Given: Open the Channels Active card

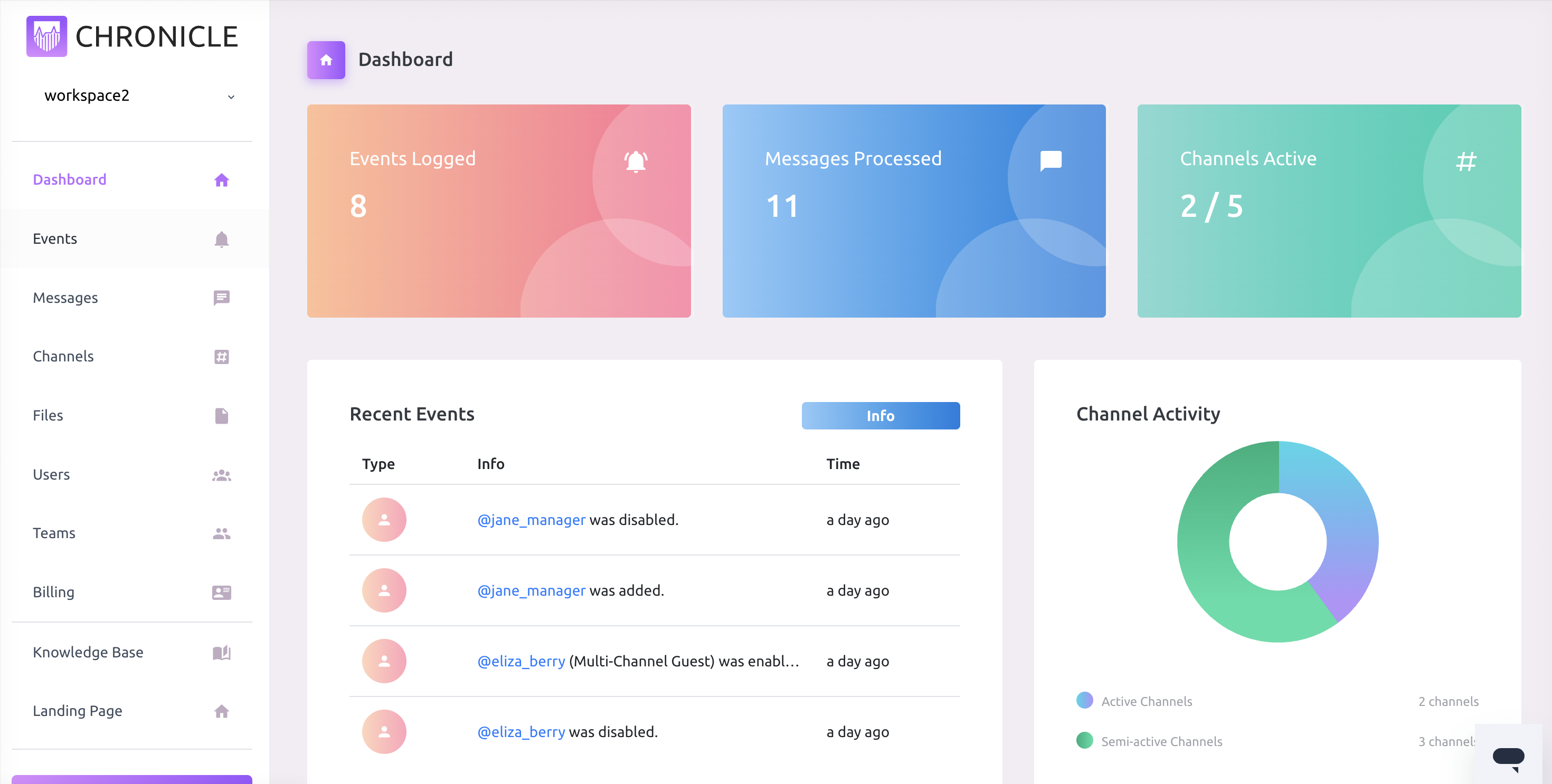Looking at the screenshot, I should [1329, 211].
